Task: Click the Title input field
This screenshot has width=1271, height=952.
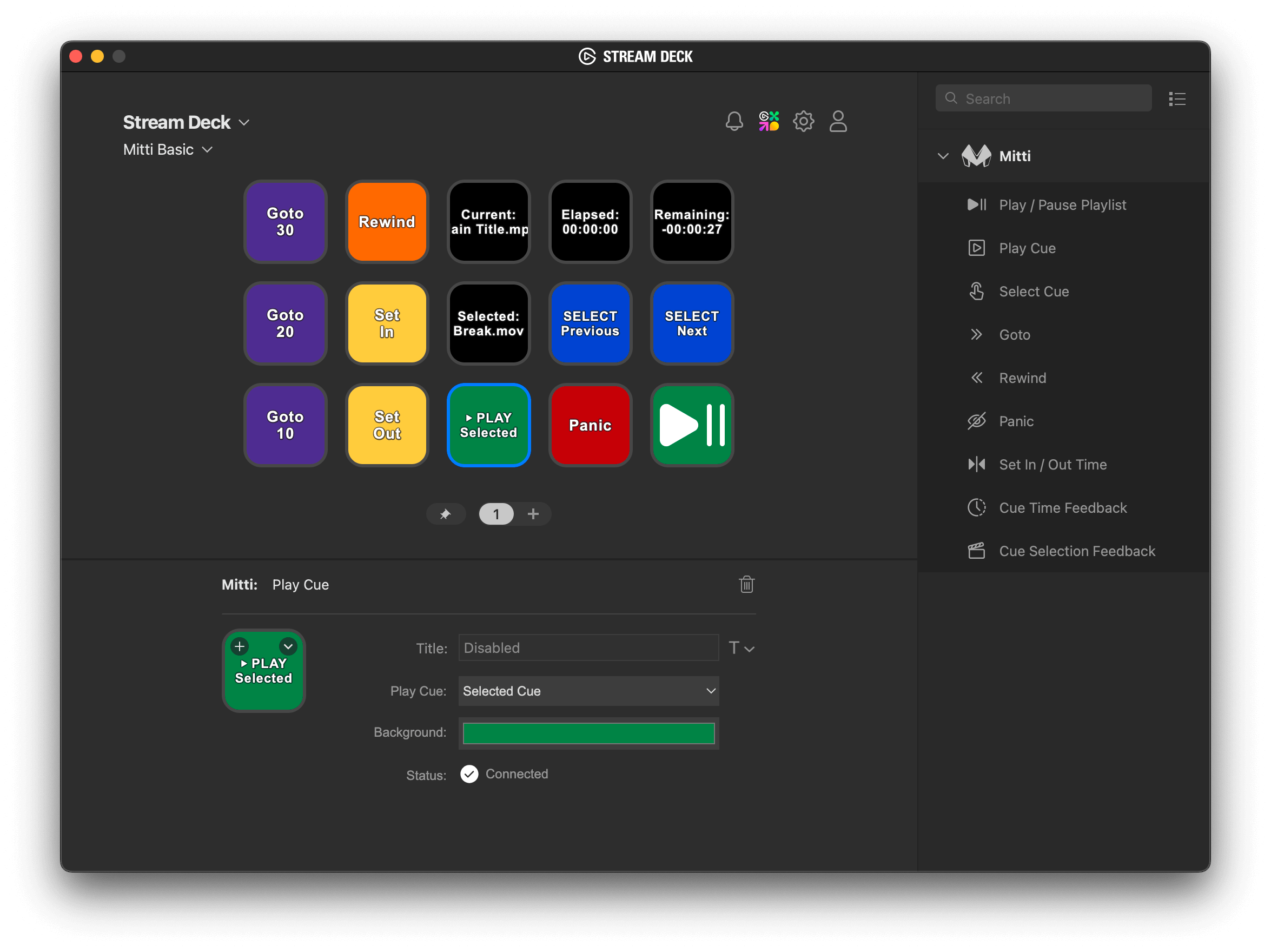Action: point(587,647)
